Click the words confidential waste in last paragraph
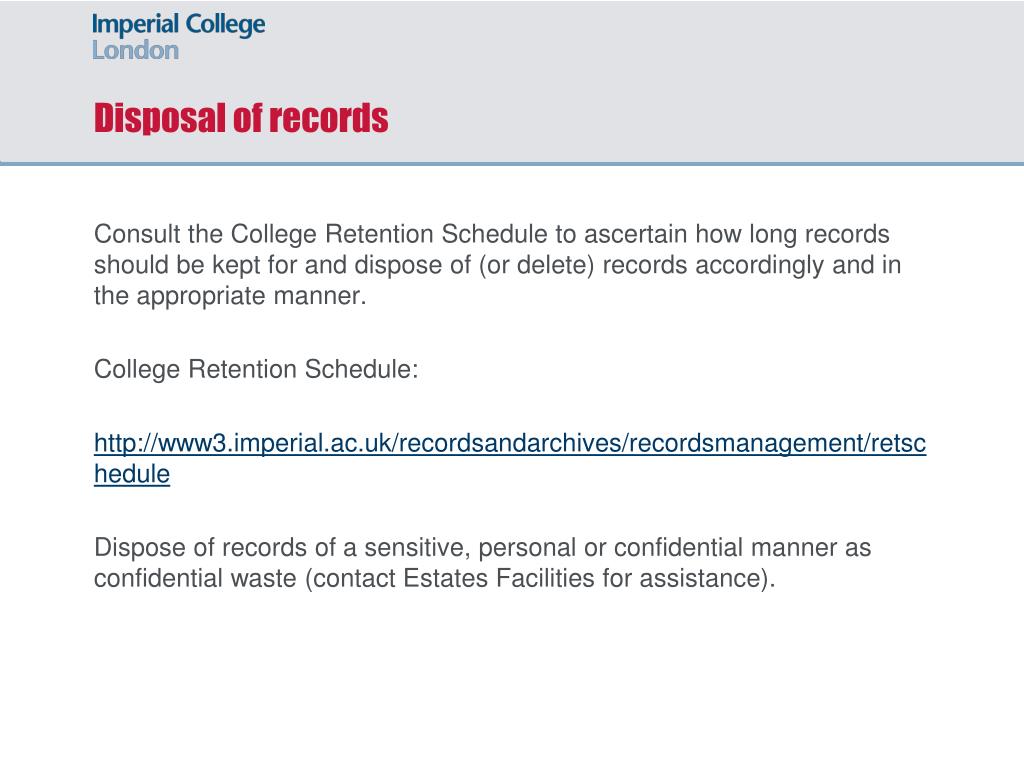1024x768 pixels. point(195,578)
